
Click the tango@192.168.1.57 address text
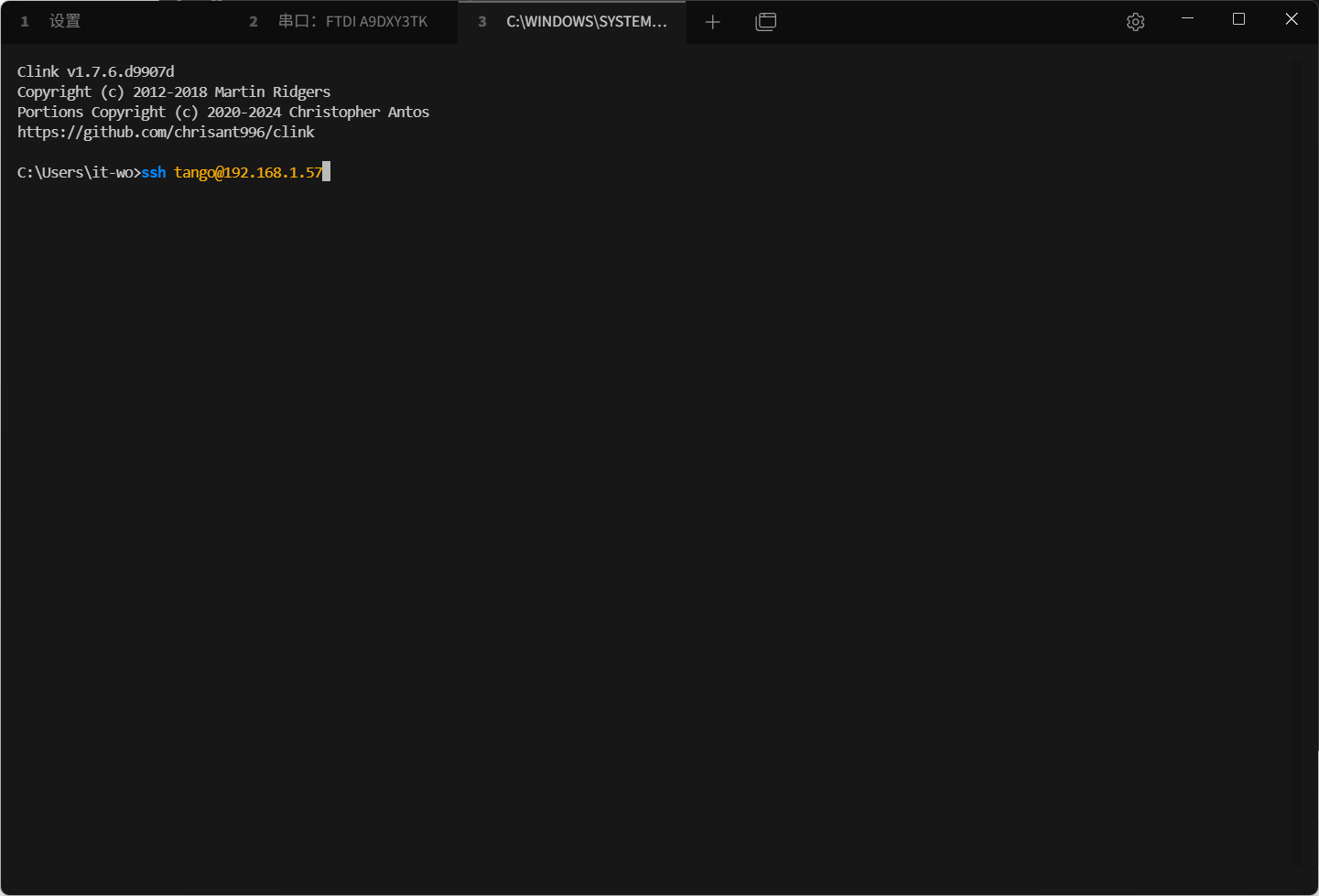(x=248, y=172)
